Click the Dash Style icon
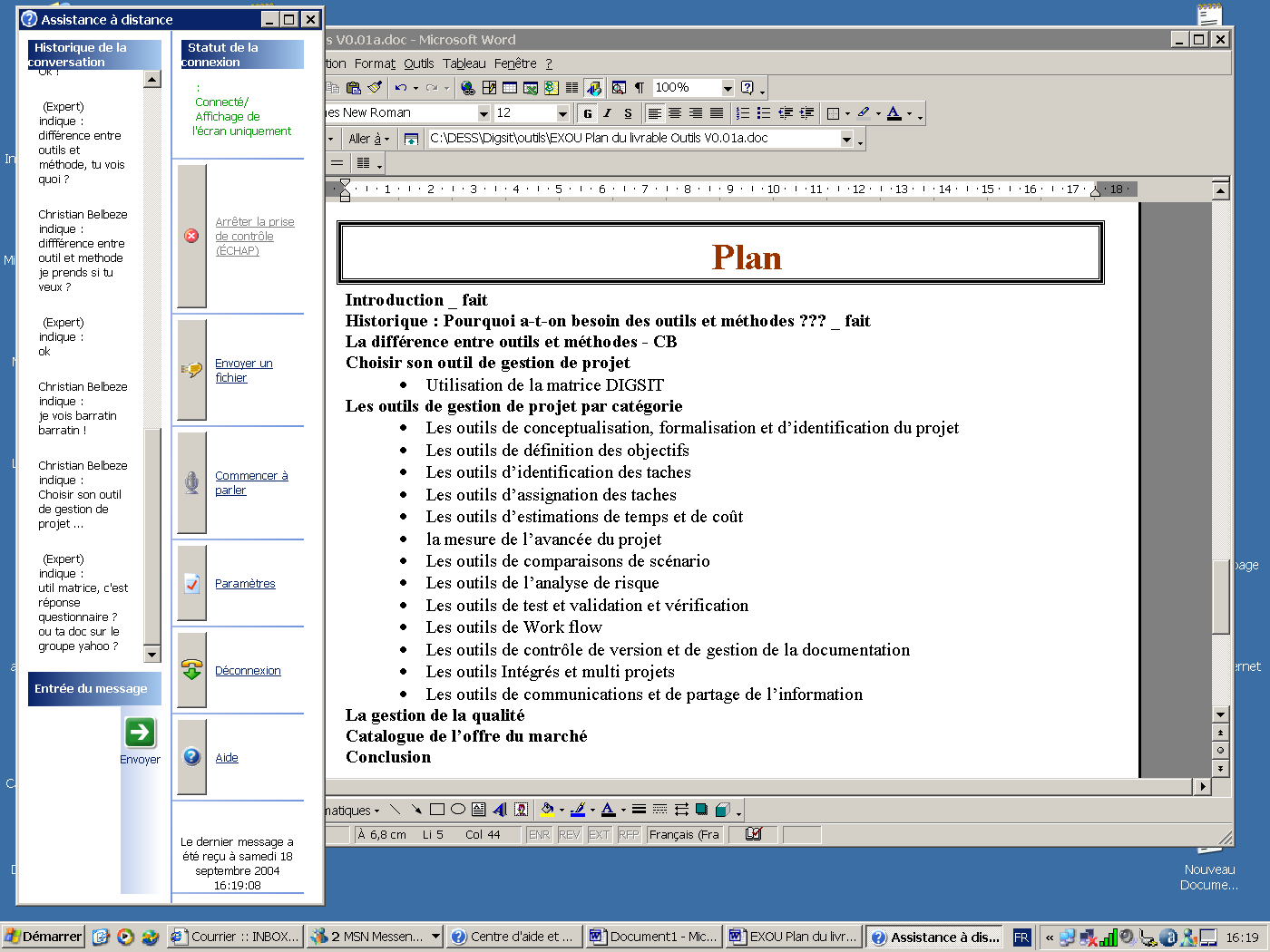1270x952 pixels. (x=659, y=810)
